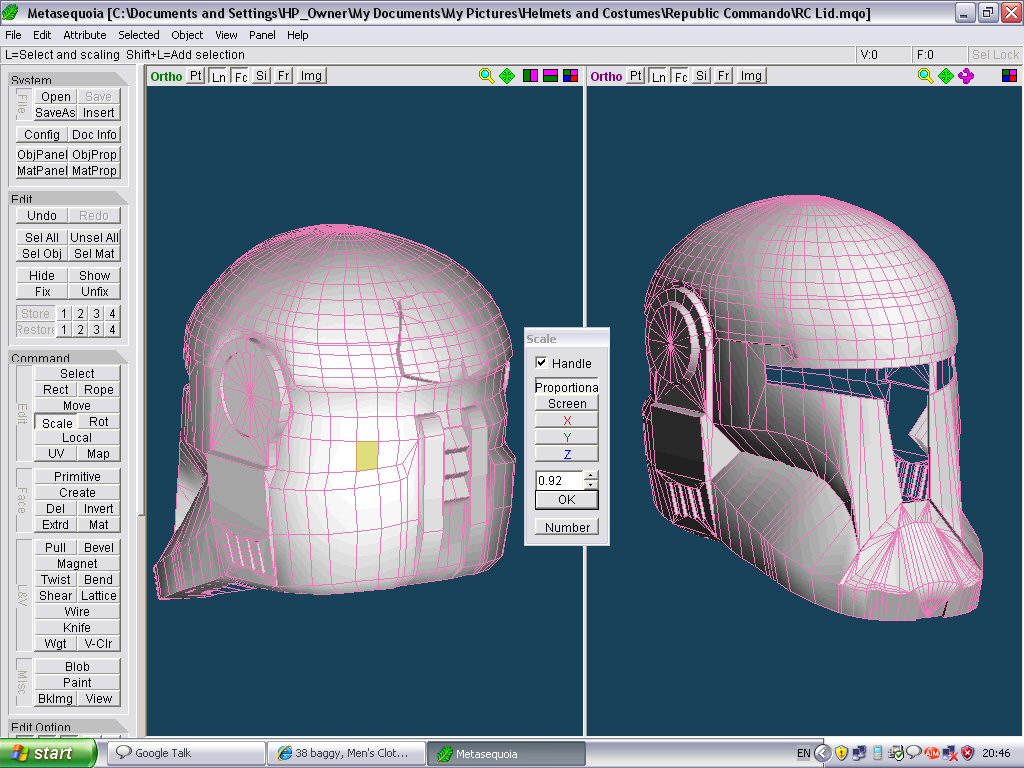This screenshot has height=768, width=1024.
Task: Click the Undo button
Action: pyautogui.click(x=42, y=216)
